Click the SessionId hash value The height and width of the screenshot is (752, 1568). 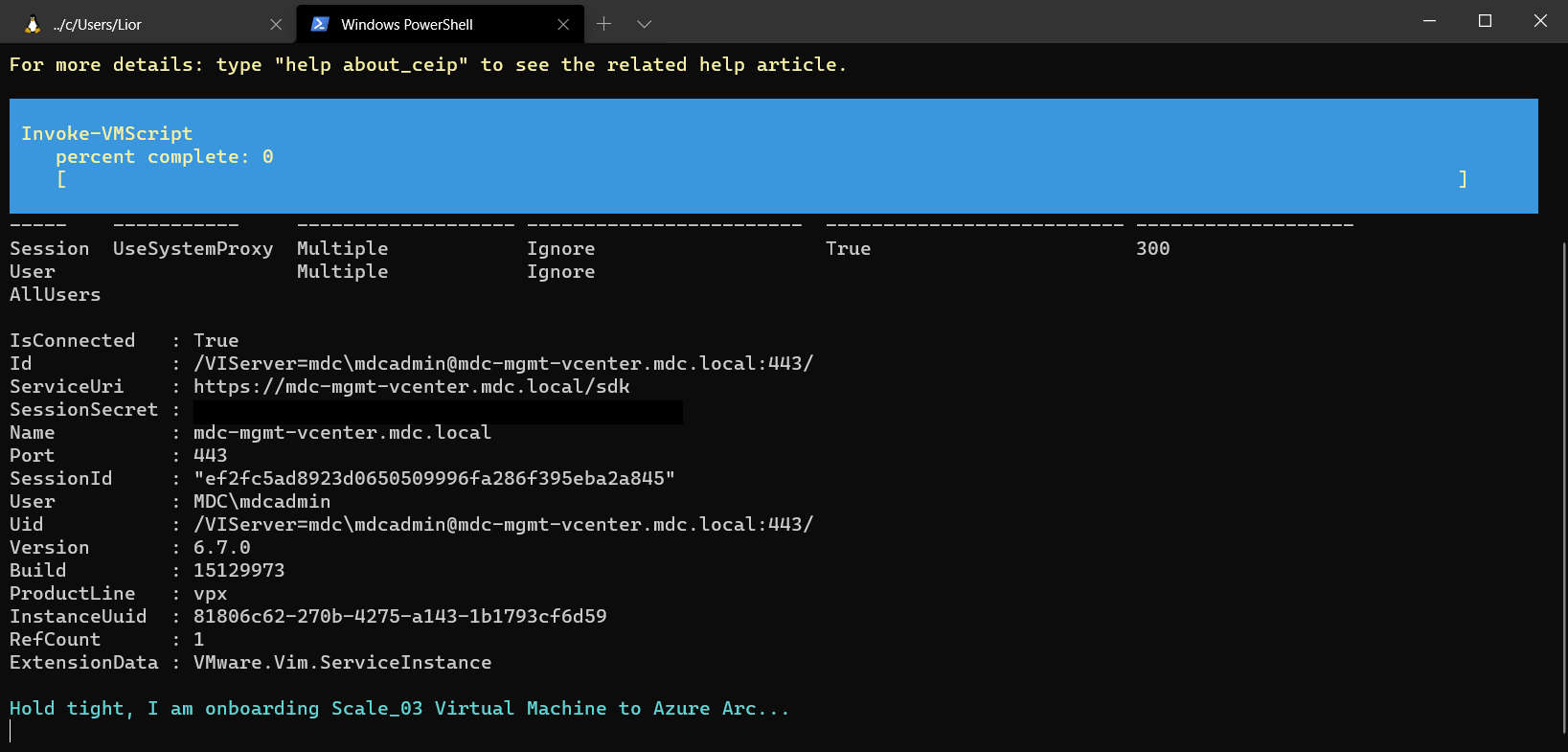(x=435, y=478)
